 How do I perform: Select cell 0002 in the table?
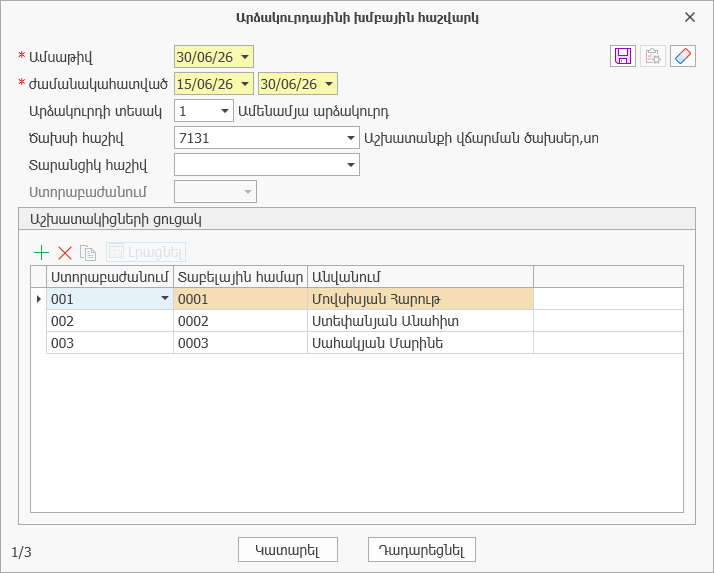pyautogui.click(x=240, y=321)
